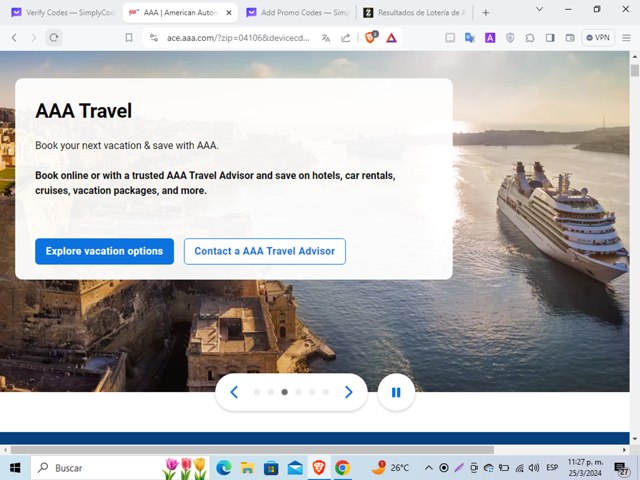Add a new tab with plus button

pyautogui.click(x=486, y=13)
